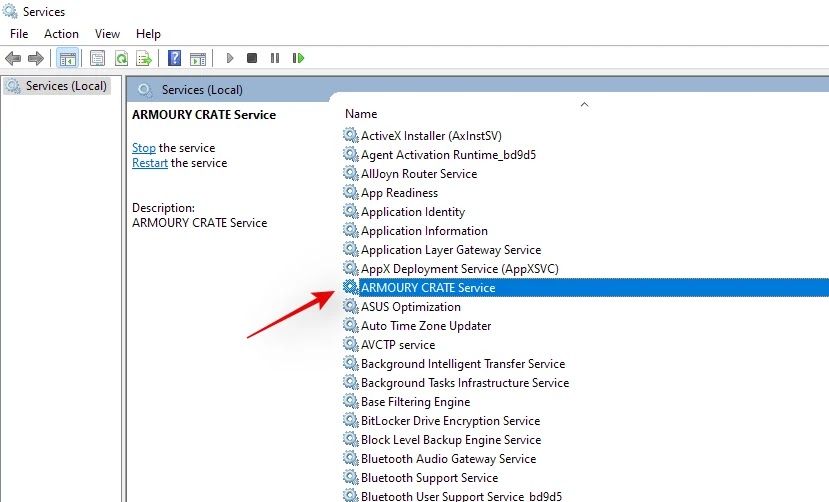Click gear icon beside ASUS Optimization

(351, 306)
